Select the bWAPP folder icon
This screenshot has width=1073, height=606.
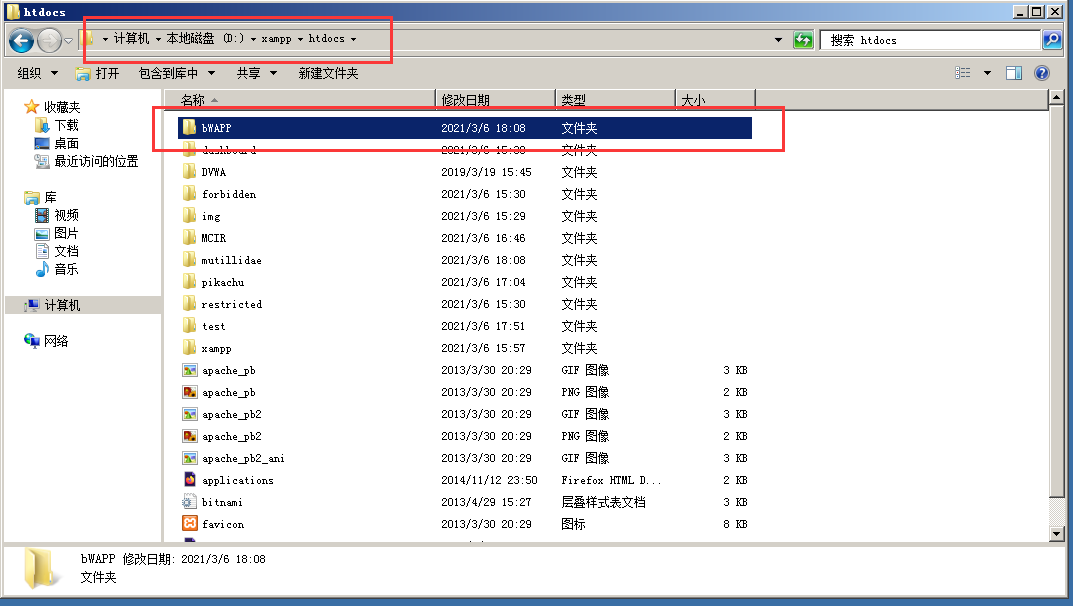[x=190, y=128]
